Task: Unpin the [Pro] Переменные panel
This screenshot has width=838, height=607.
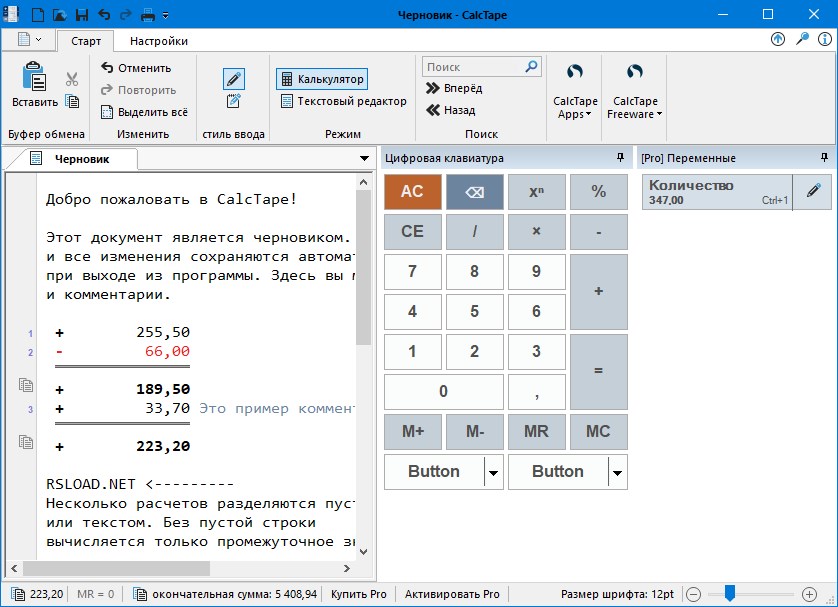Action: point(823,157)
